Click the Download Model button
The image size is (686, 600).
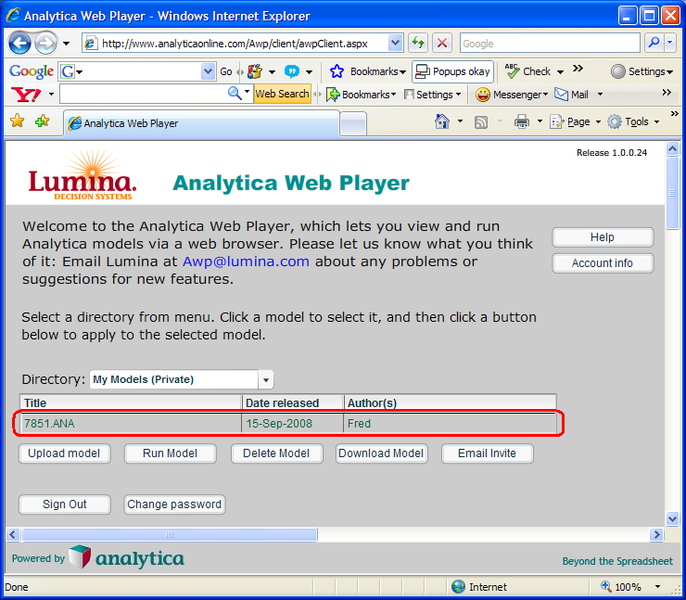coord(381,453)
